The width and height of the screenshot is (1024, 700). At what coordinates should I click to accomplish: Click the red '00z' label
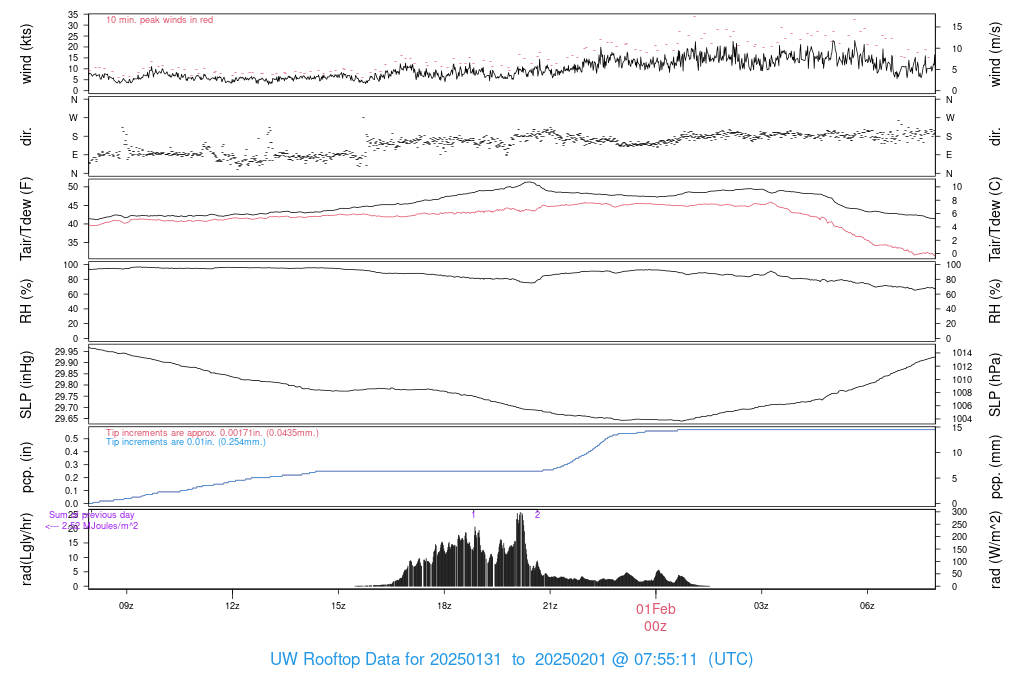[x=656, y=626]
